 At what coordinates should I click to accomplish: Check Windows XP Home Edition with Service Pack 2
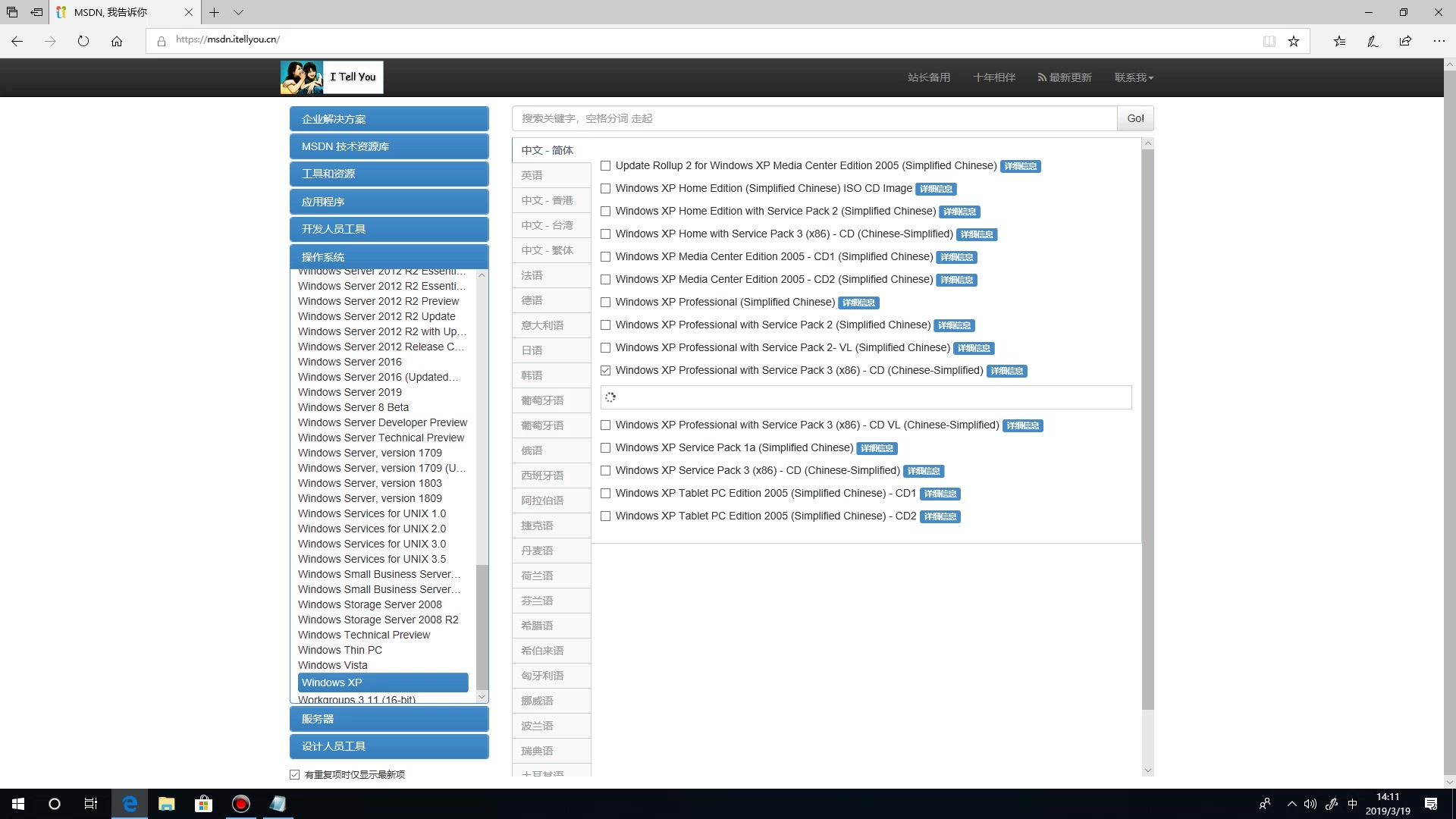tap(605, 212)
